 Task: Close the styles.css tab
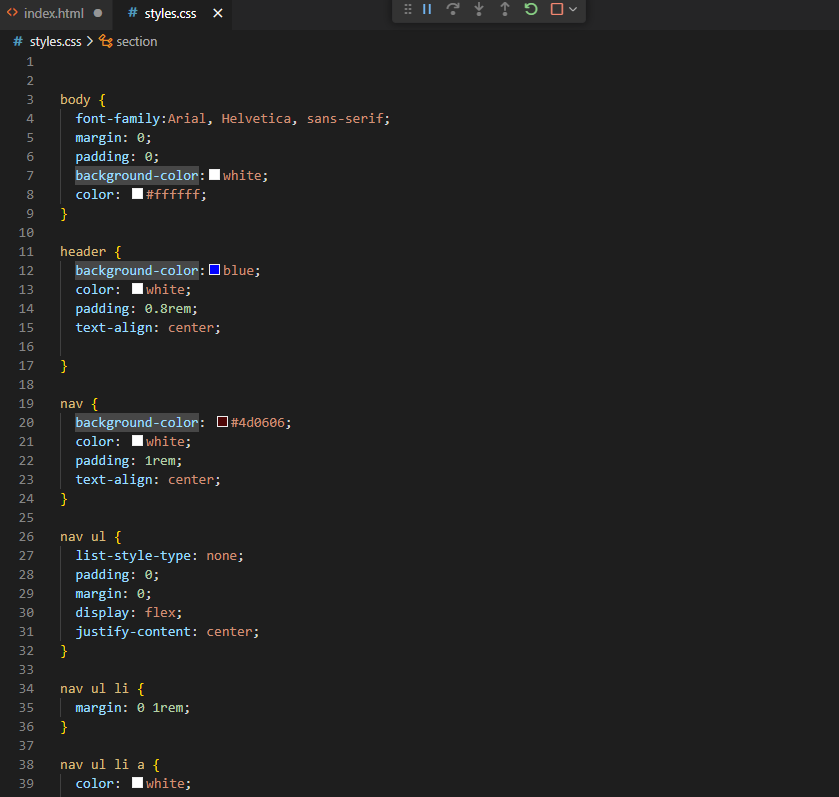(x=218, y=13)
